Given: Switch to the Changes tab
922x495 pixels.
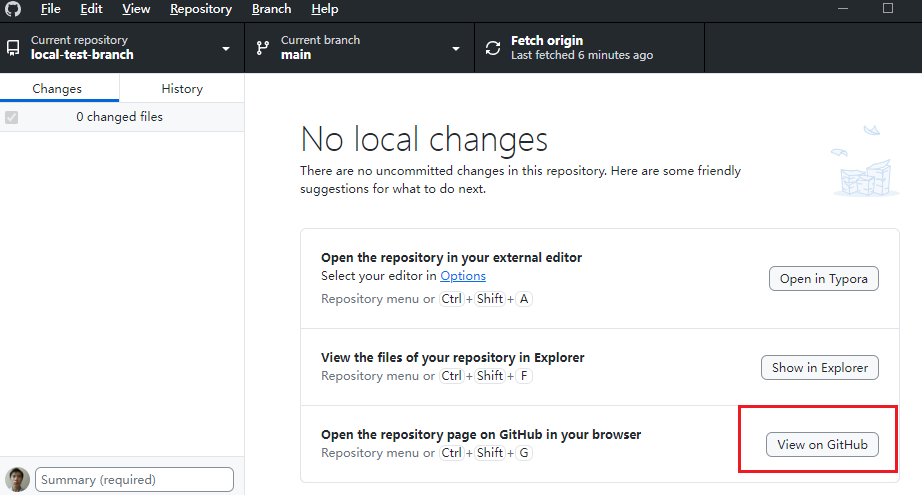Looking at the screenshot, I should (57, 88).
